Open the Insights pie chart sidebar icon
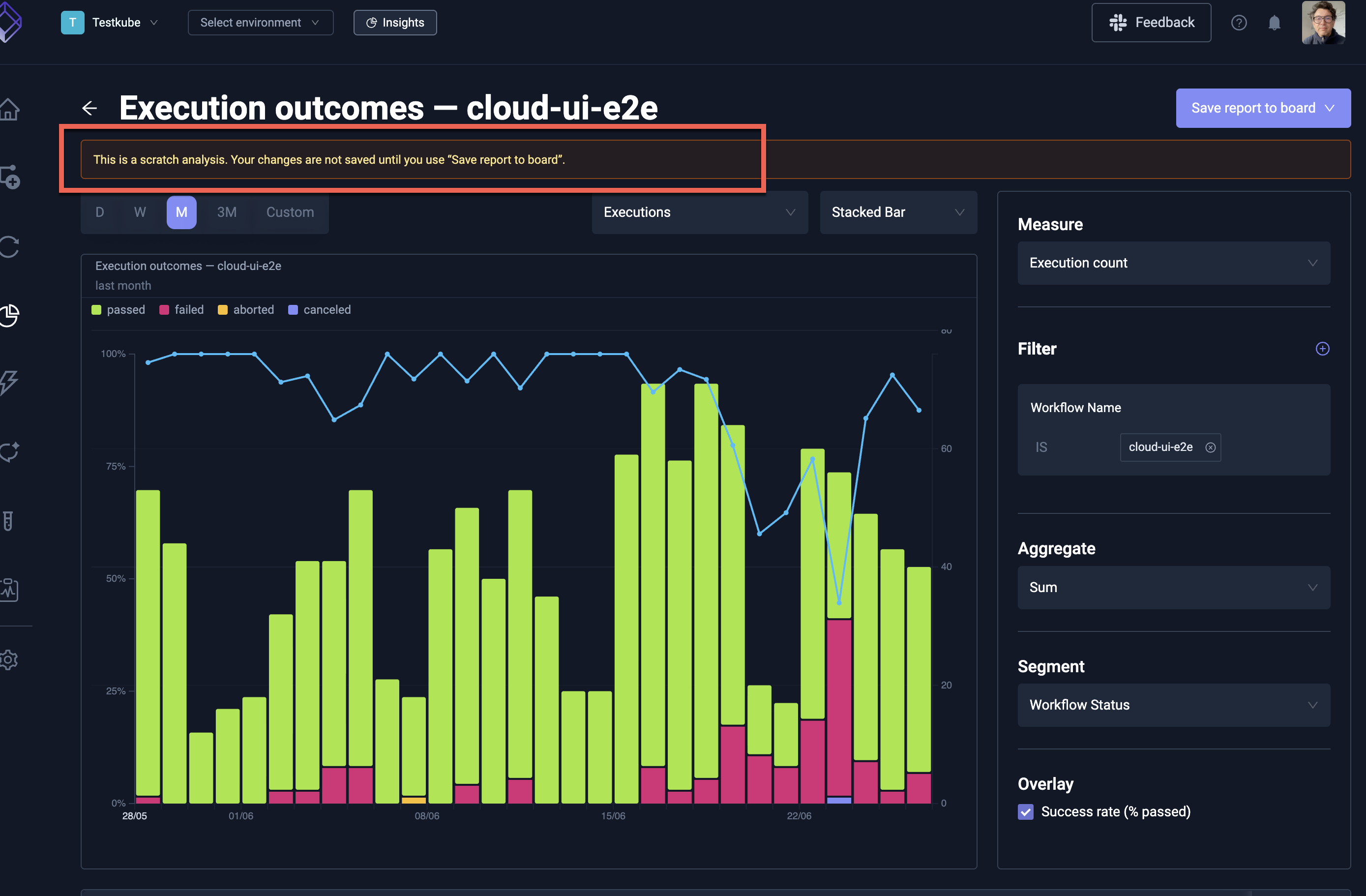The height and width of the screenshot is (896, 1366). click(10, 315)
